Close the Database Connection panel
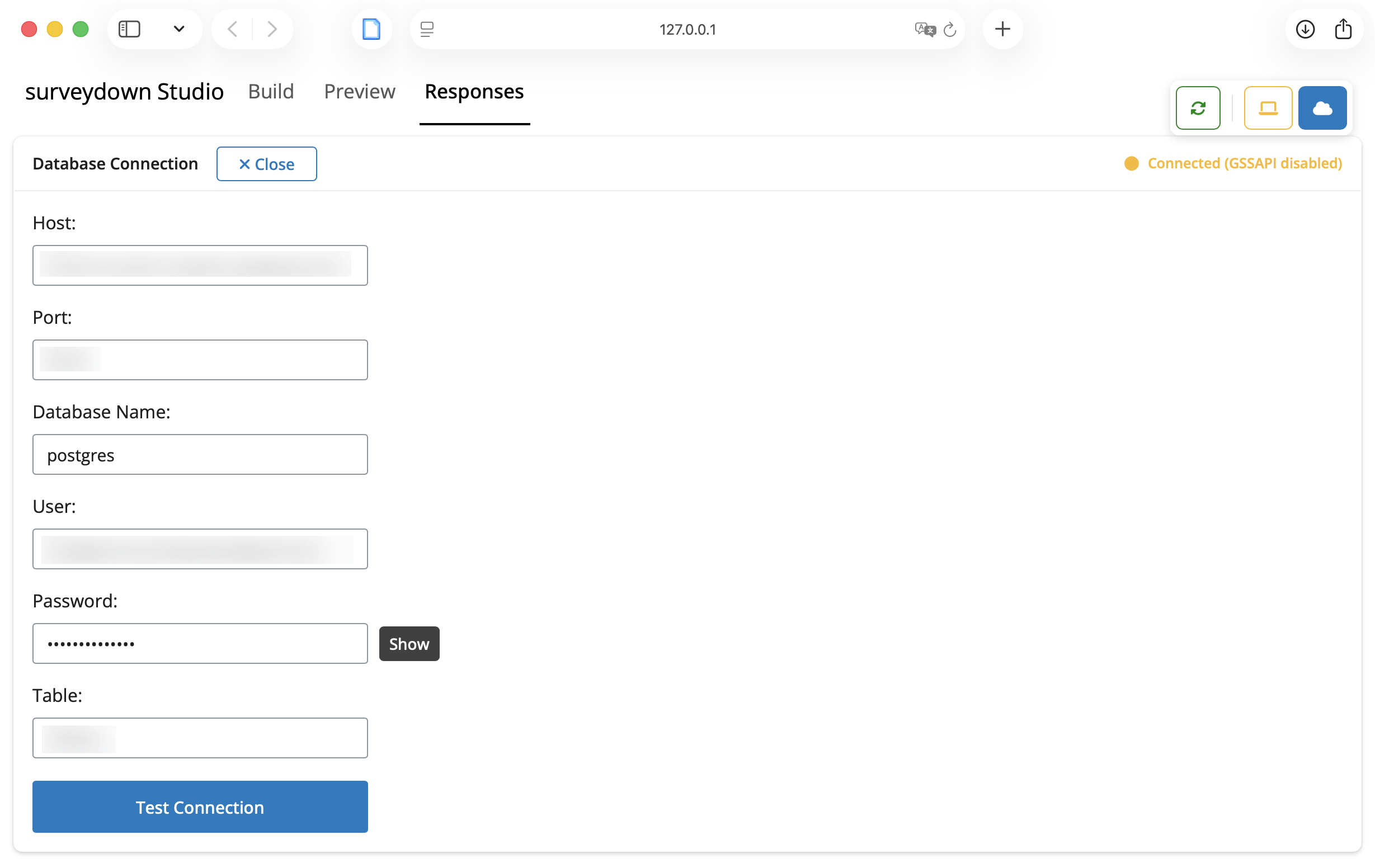This screenshot has width=1375, height=868. click(266, 164)
